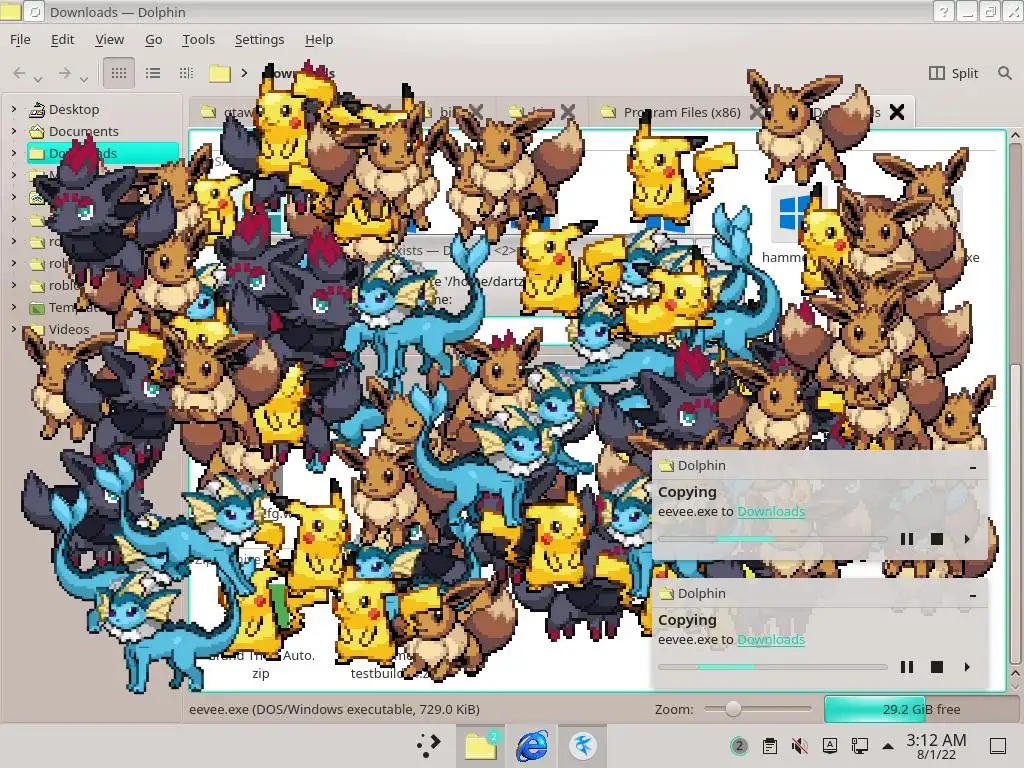The width and height of the screenshot is (1024, 768).
Task: Expand the highlighted Downloads tree node
Action: pyautogui.click(x=14, y=153)
